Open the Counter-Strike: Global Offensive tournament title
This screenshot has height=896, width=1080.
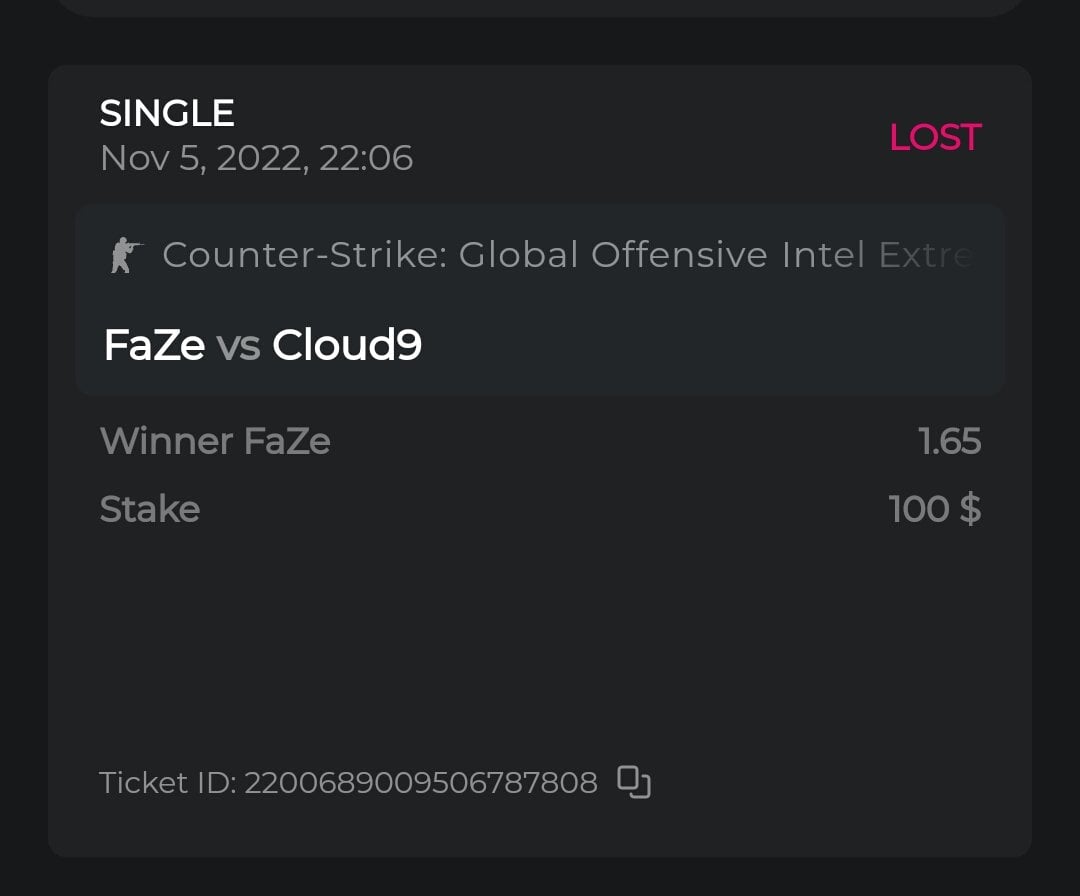(x=567, y=256)
